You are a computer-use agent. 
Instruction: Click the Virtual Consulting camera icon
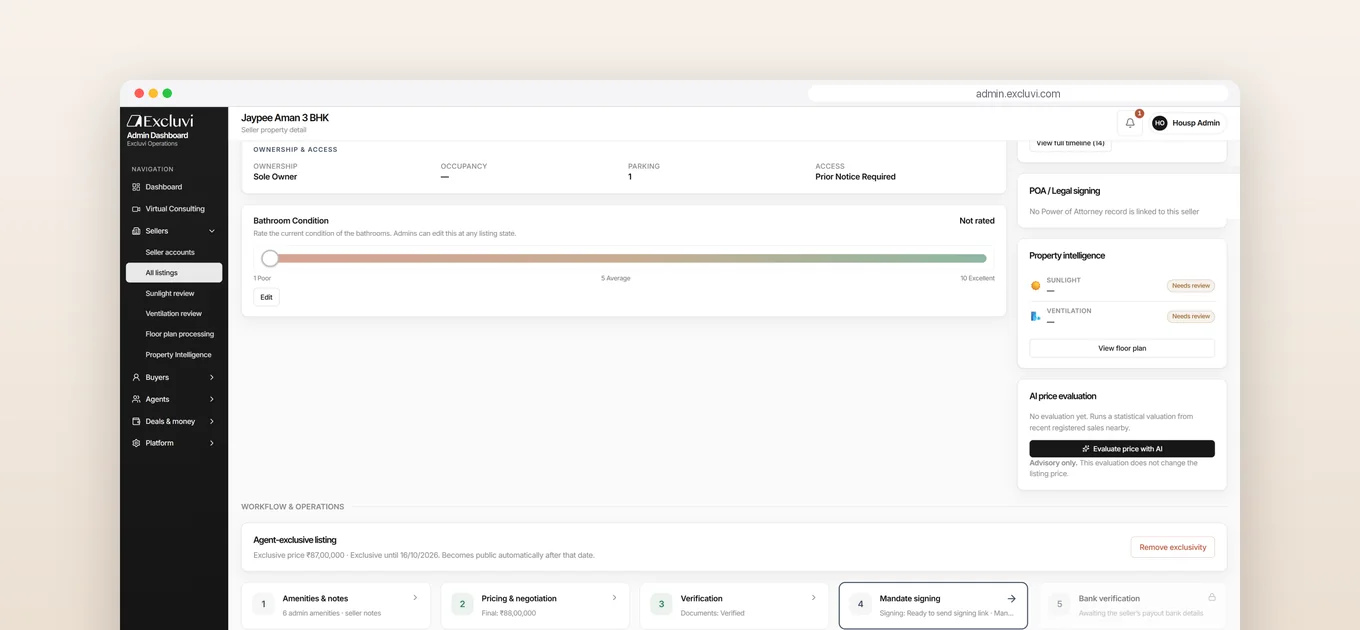click(136, 209)
